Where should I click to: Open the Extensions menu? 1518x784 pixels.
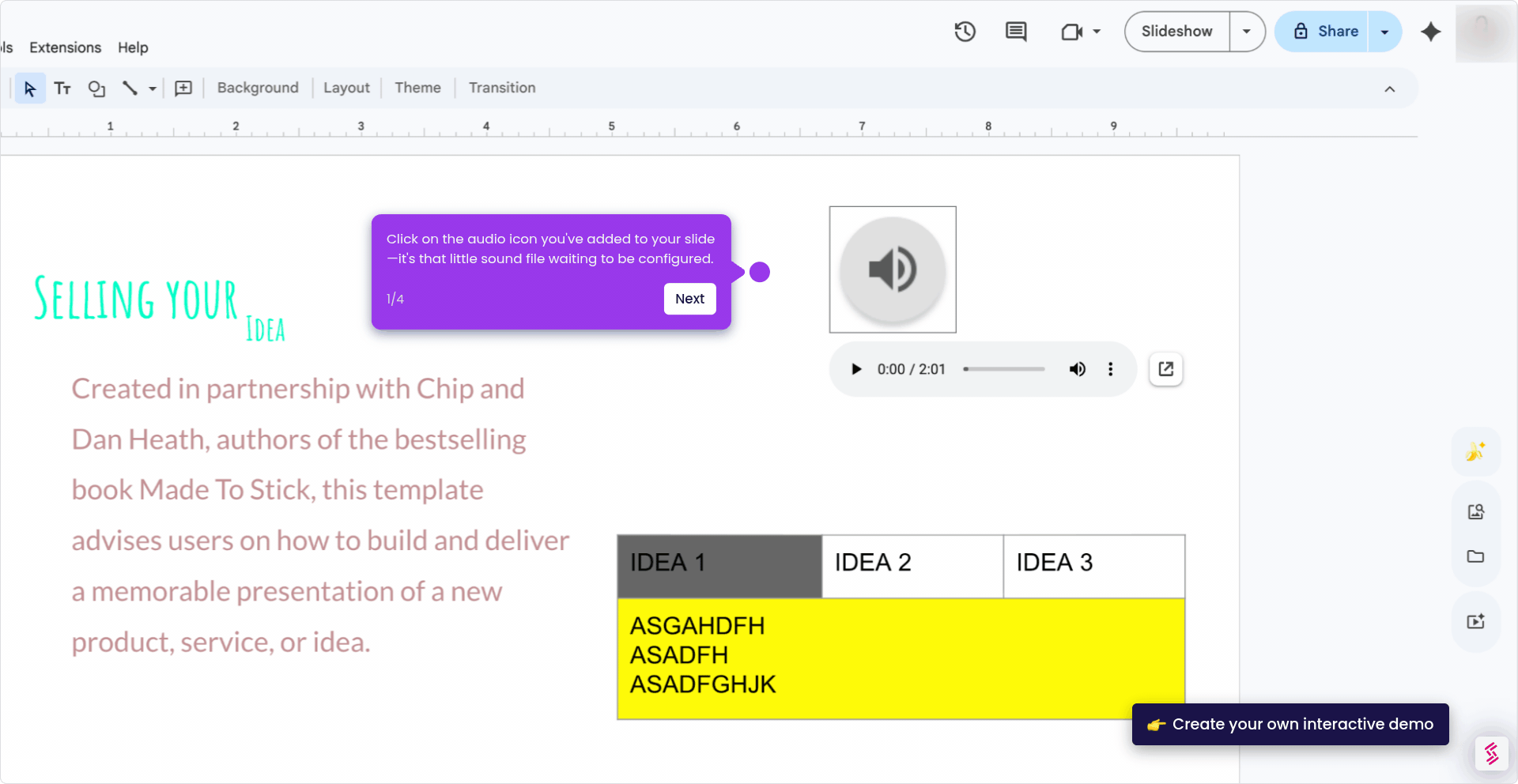point(66,47)
